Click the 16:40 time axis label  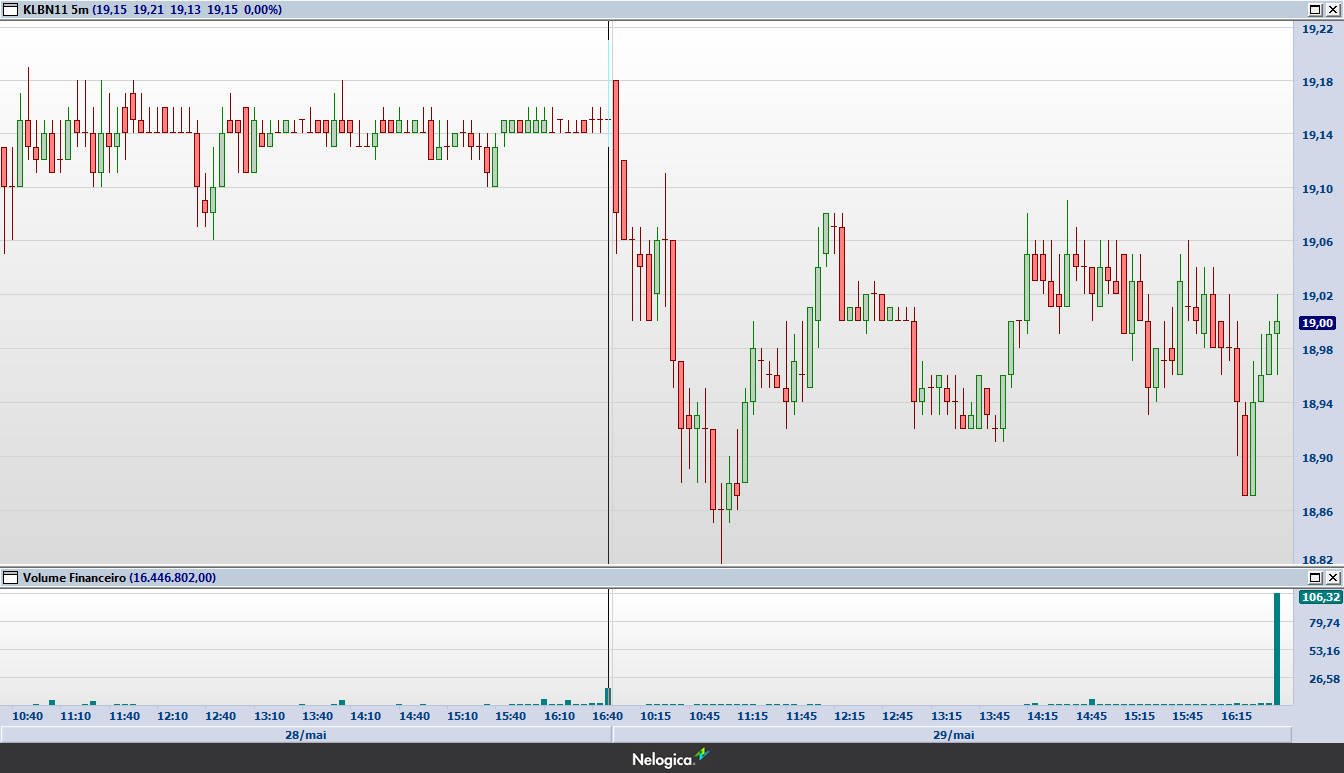[x=609, y=716]
